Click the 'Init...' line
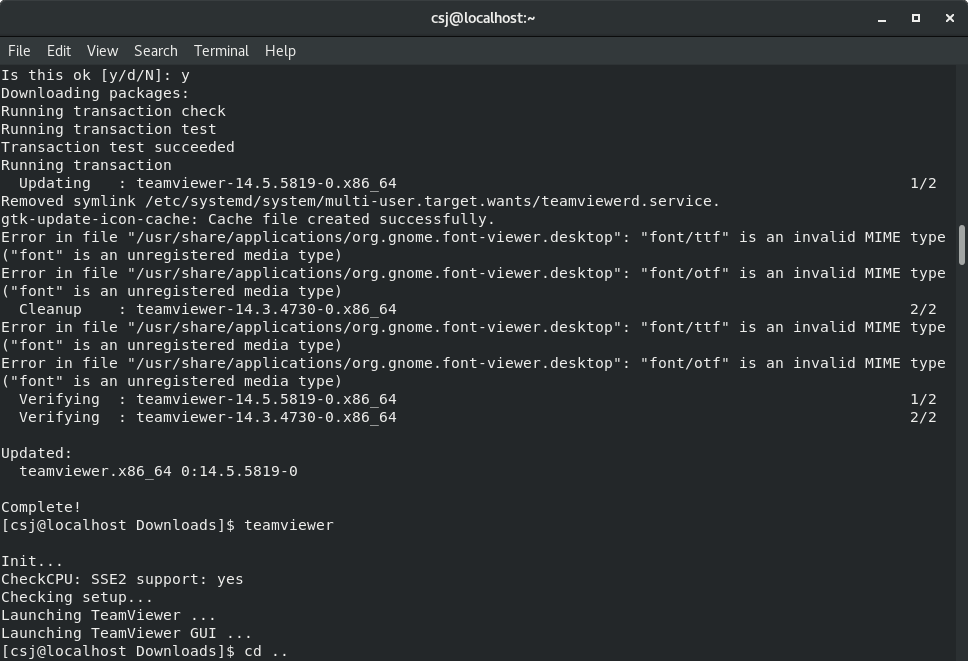Screen dimensions: 968x661 click(32, 561)
